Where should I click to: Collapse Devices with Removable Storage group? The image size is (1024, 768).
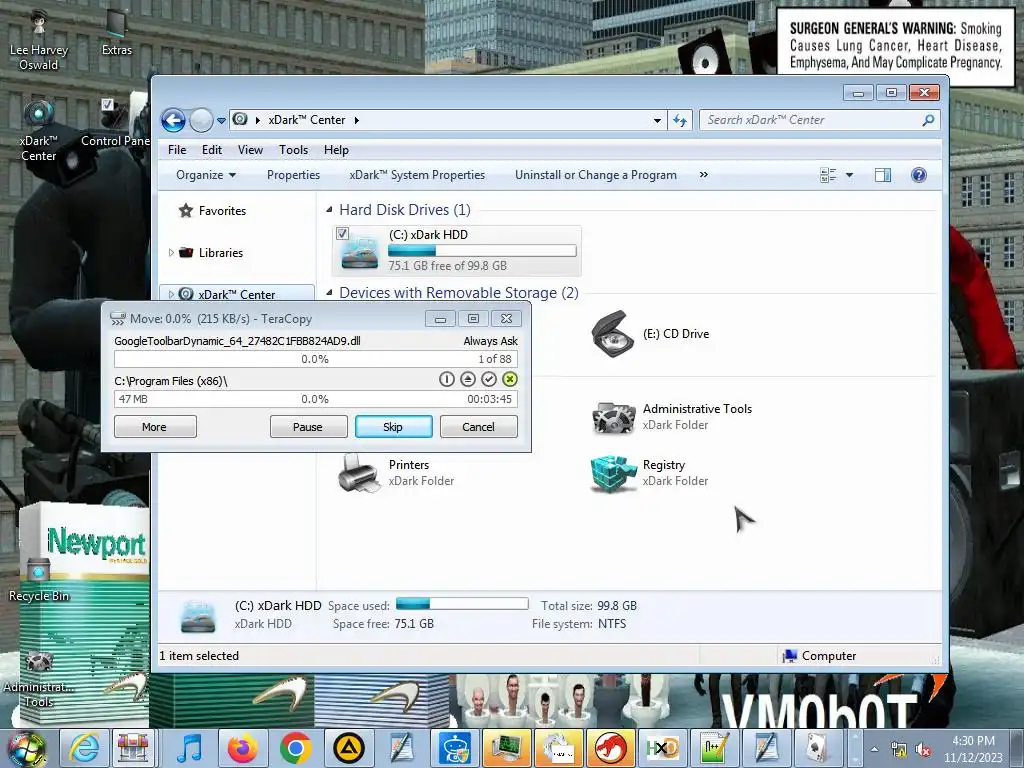pyautogui.click(x=329, y=293)
